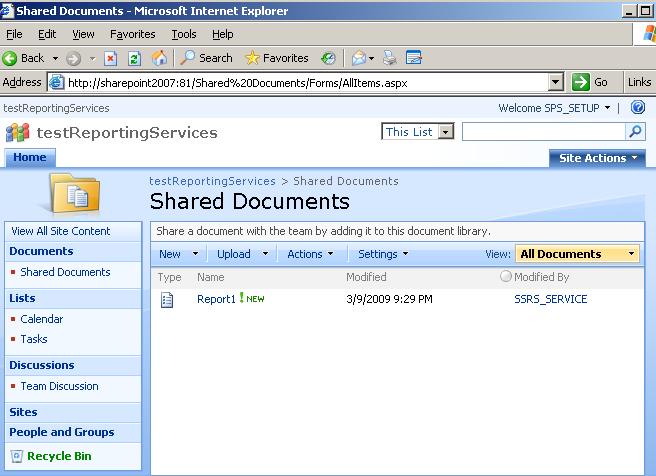Click the site search magnifier button
This screenshot has width=656, height=476.
pyautogui.click(x=635, y=132)
